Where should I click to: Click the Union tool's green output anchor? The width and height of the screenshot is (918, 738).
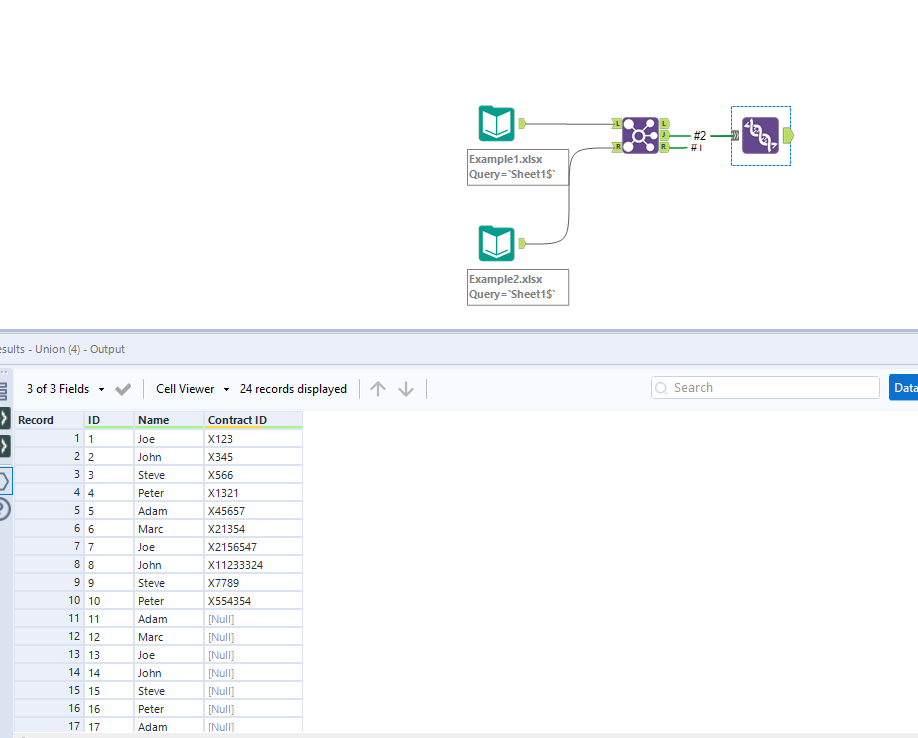click(788, 135)
